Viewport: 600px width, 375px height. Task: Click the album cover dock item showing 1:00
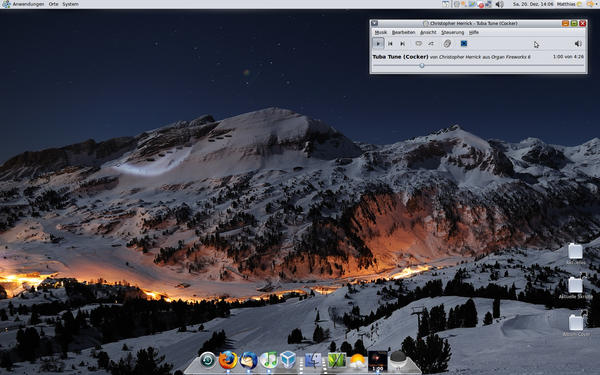point(378,361)
